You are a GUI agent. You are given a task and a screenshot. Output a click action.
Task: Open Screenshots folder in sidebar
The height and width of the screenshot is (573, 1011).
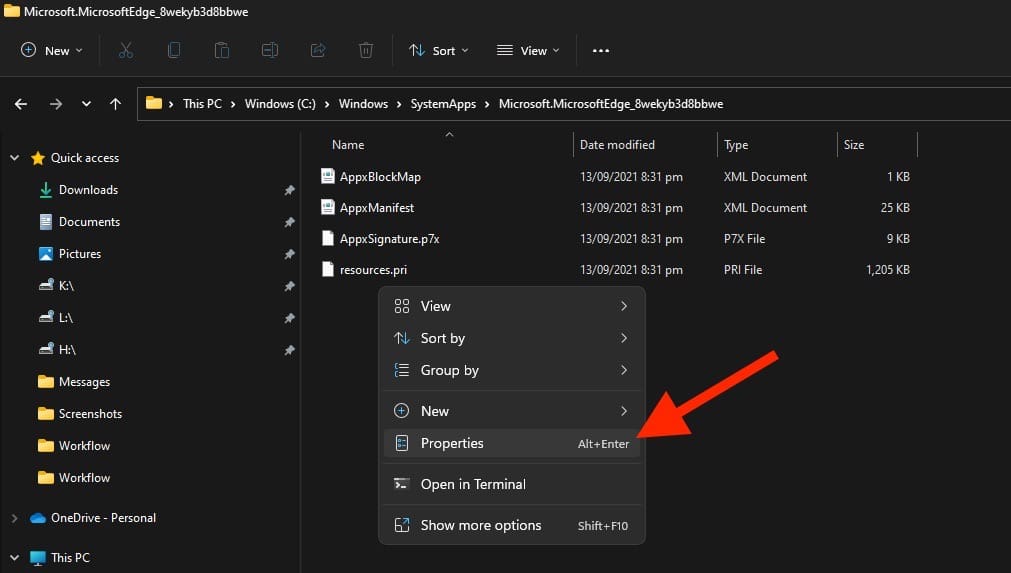tap(90, 414)
